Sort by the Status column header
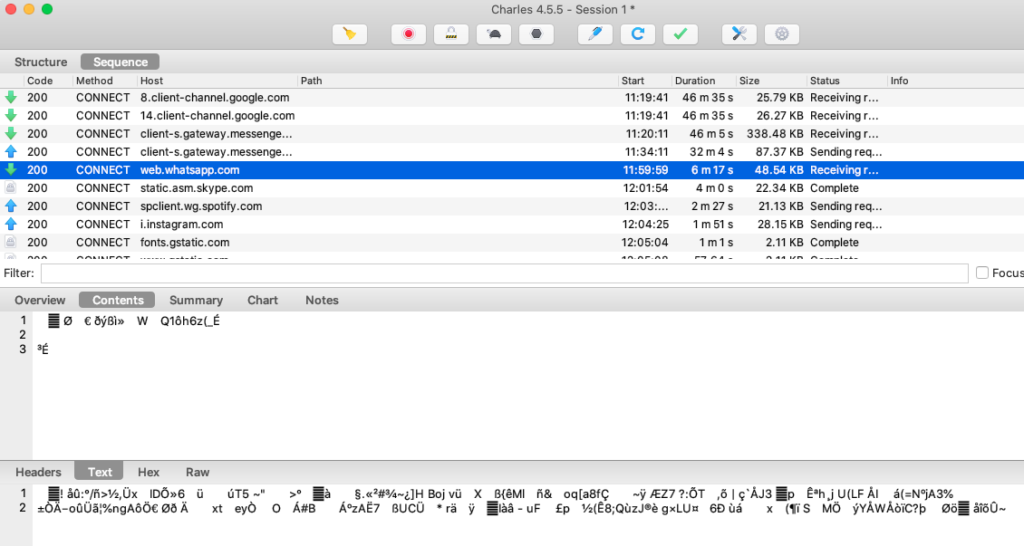Screen dimensions: 1024x546 pyautogui.click(x=825, y=81)
